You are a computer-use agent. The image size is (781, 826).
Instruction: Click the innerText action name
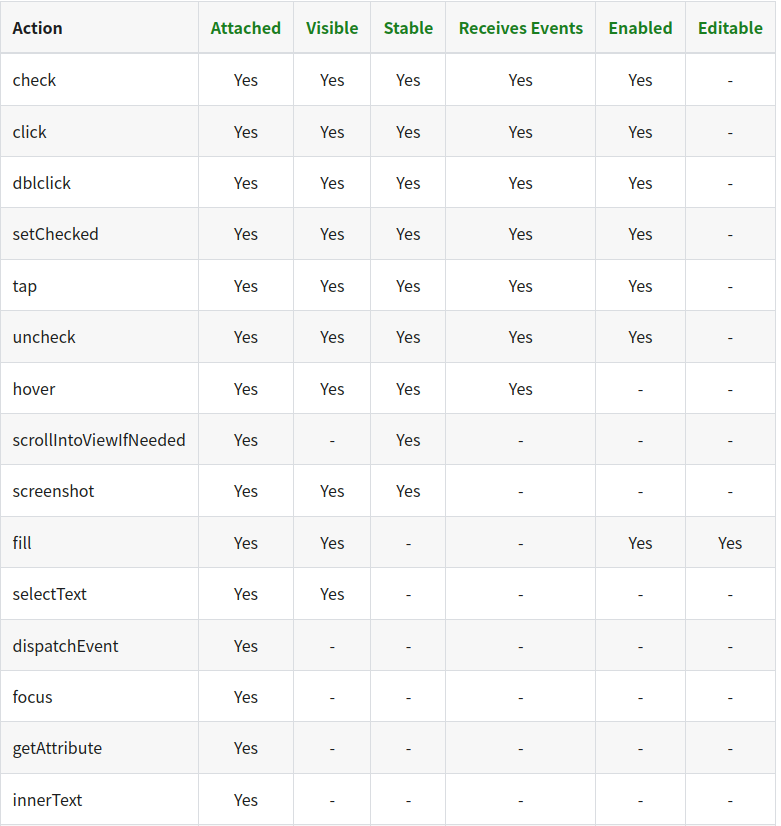pyautogui.click(x=48, y=800)
